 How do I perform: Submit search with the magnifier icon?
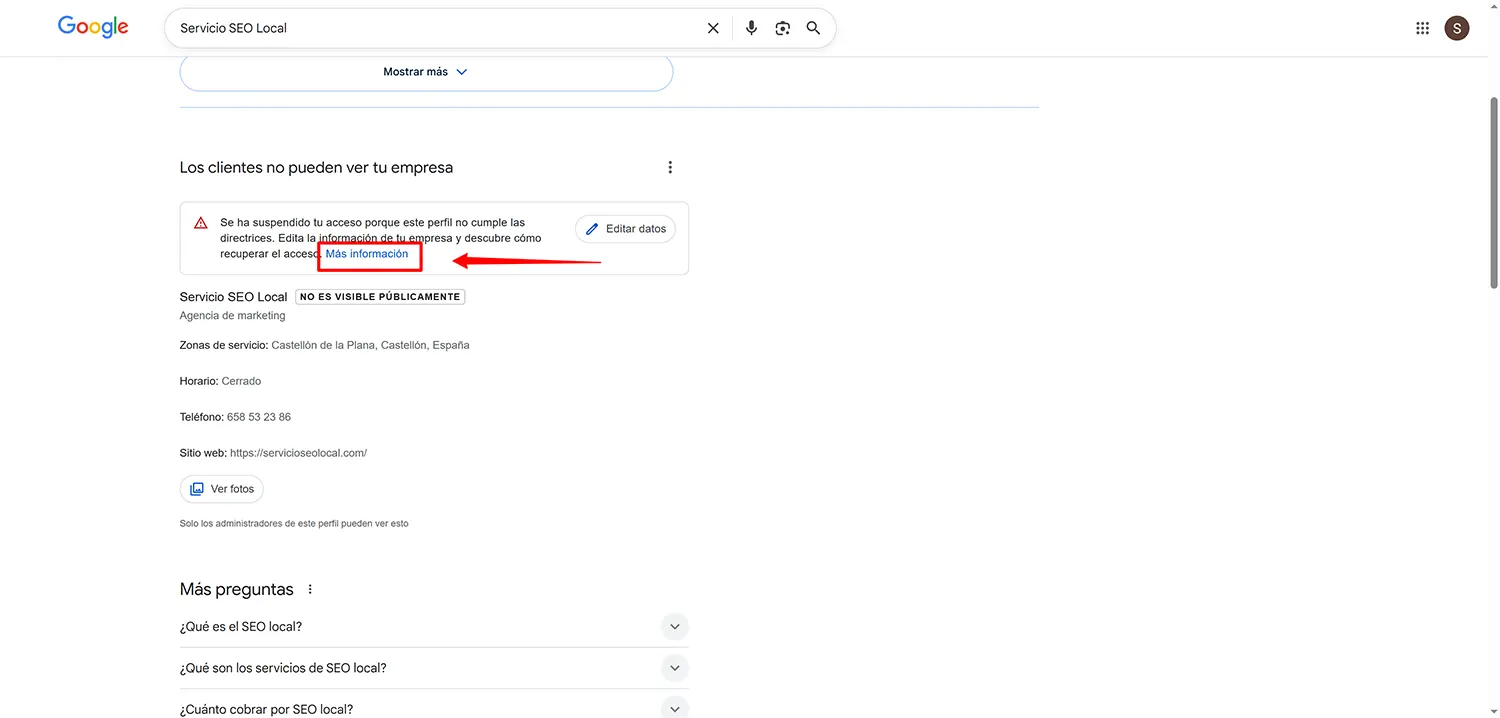(813, 28)
